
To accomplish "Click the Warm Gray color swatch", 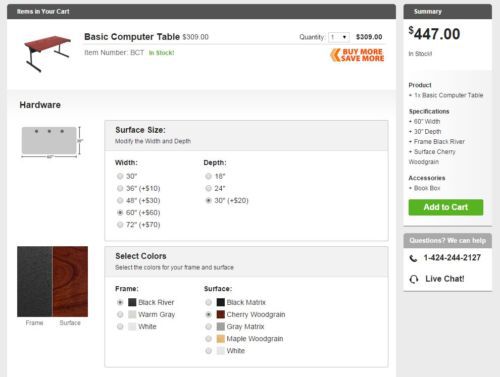I will (x=132, y=314).
